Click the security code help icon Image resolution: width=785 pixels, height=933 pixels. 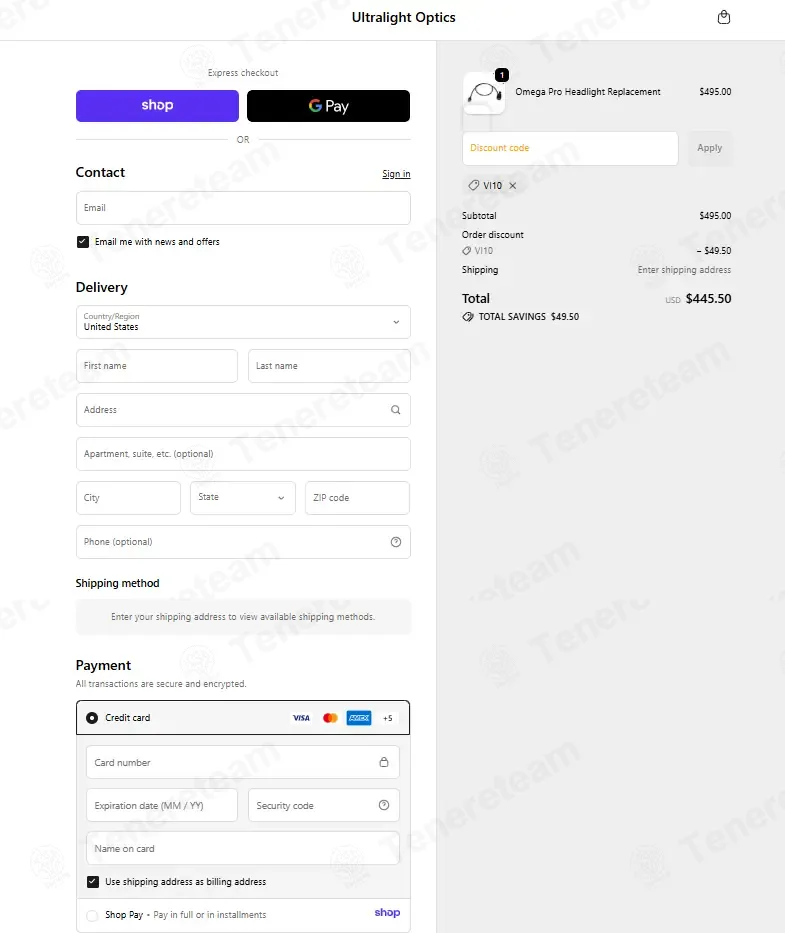point(384,805)
